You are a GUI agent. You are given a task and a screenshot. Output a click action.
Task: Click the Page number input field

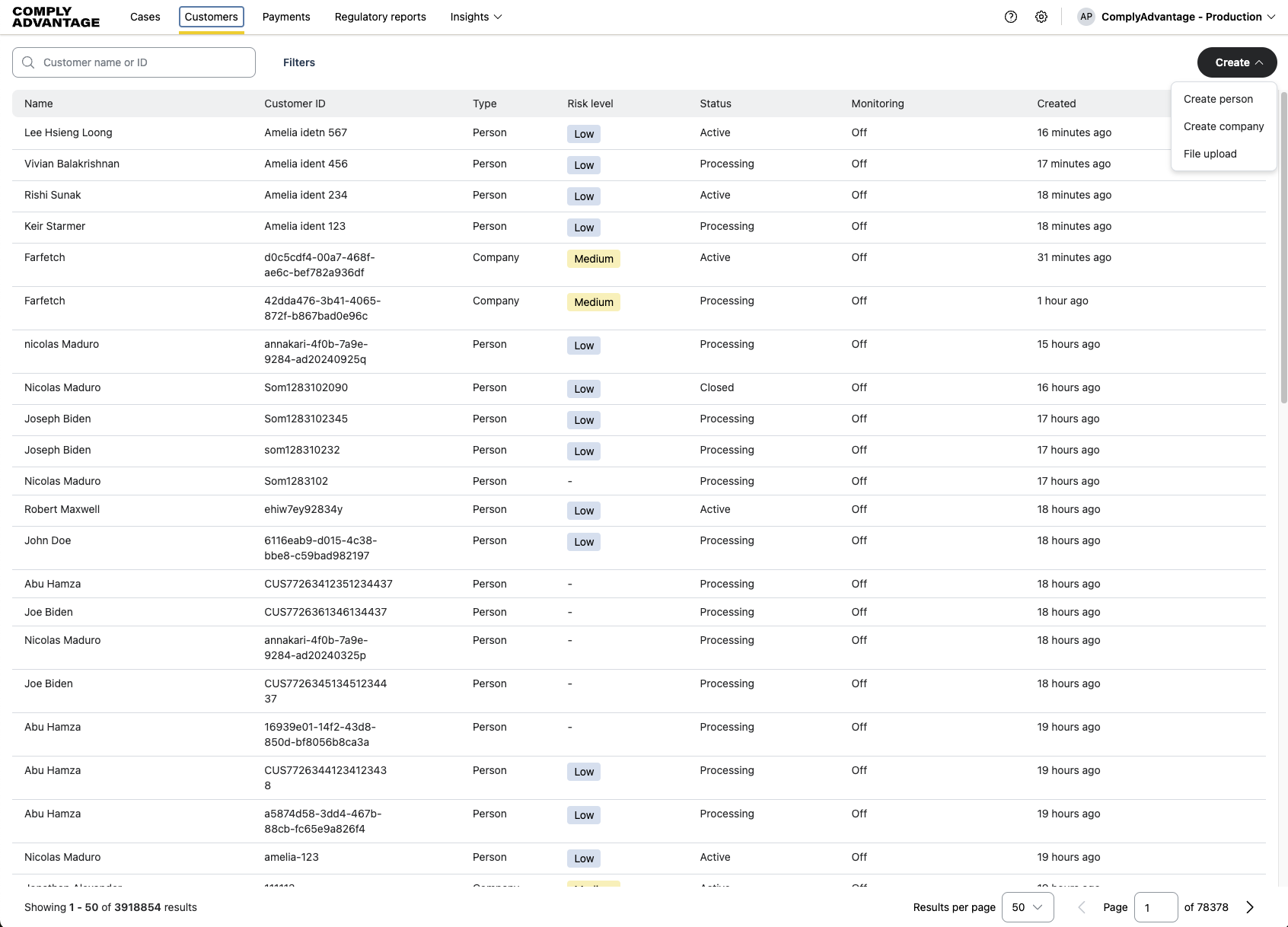click(1156, 907)
